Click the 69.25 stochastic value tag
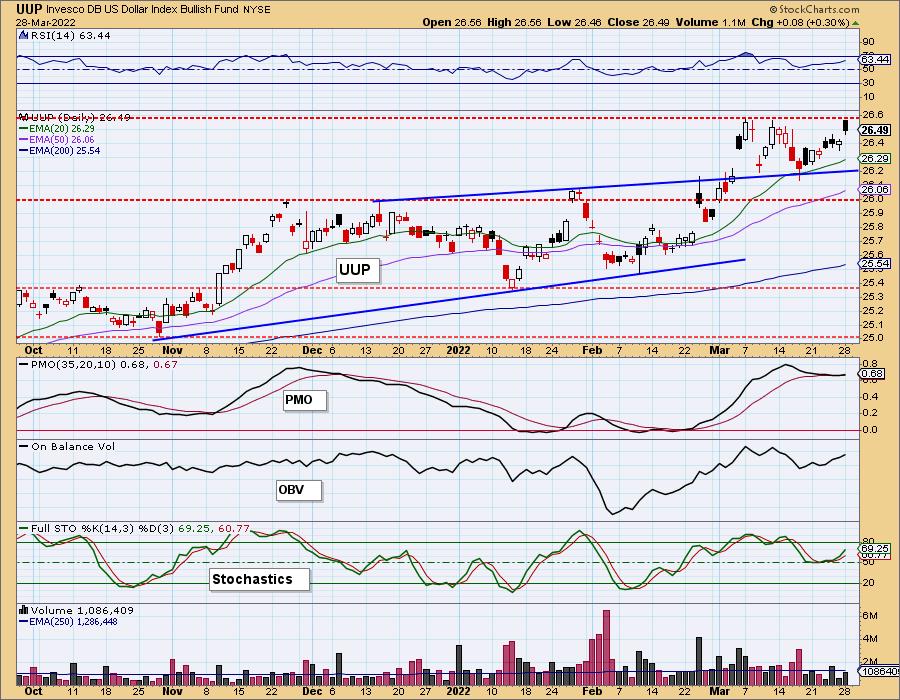The height and width of the screenshot is (700, 900). click(x=876, y=549)
